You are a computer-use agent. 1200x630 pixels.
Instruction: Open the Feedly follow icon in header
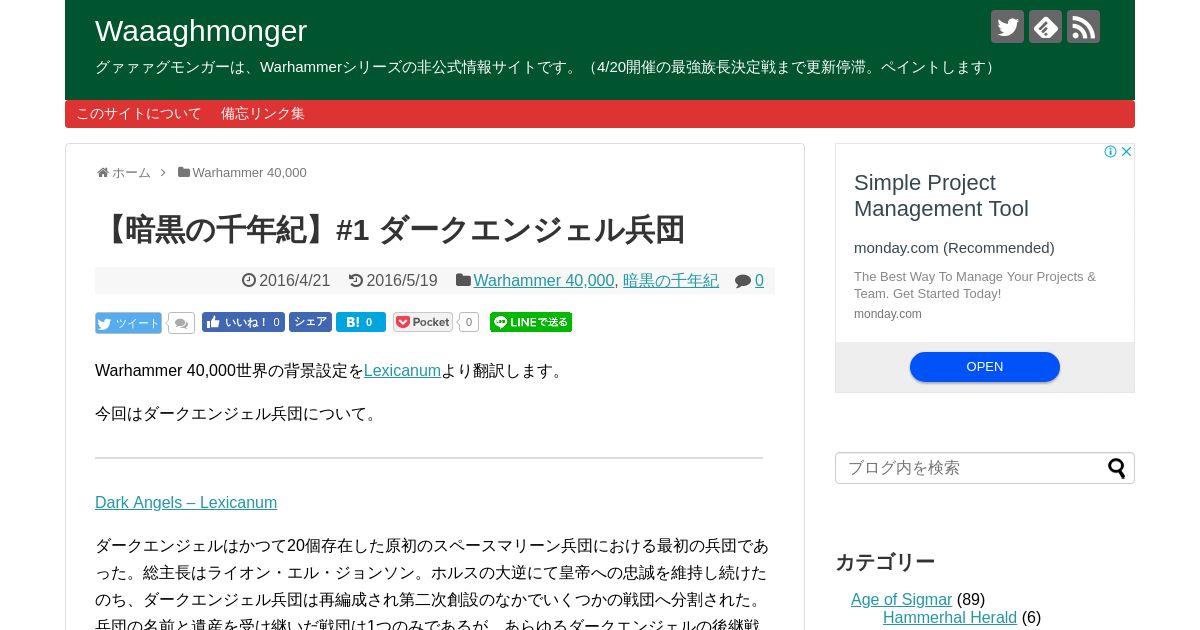point(1045,27)
